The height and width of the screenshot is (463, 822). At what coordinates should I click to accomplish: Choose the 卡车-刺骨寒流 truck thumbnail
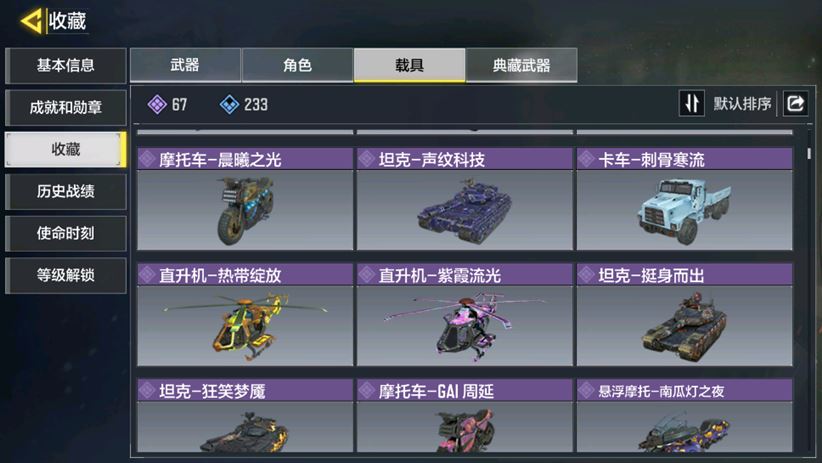point(685,199)
